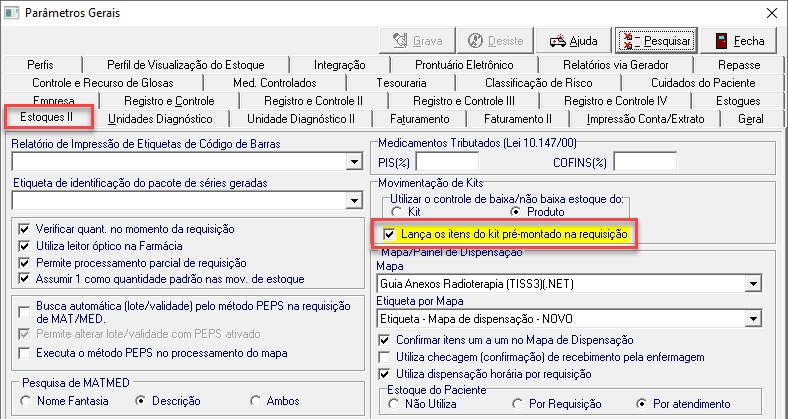Image resolution: width=788 pixels, height=419 pixels.
Task: Open the Registro e Controle III tab
Action: pyautogui.click(x=464, y=101)
